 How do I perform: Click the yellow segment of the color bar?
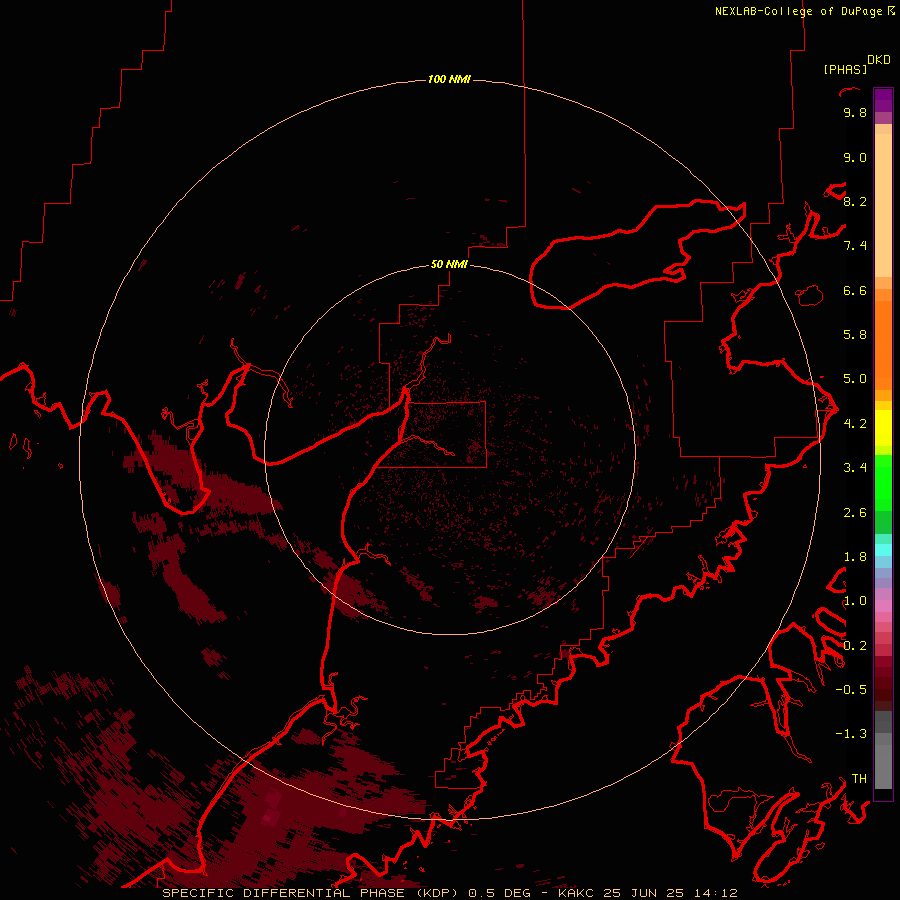(x=883, y=428)
